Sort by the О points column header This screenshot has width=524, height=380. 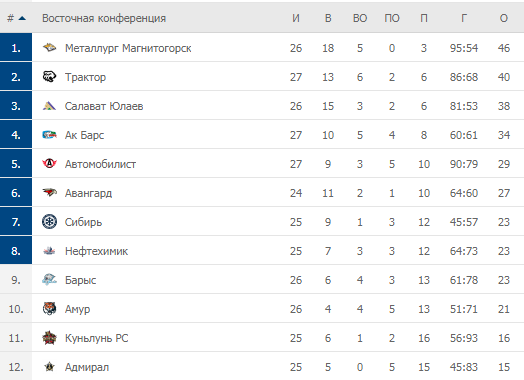pos(504,18)
